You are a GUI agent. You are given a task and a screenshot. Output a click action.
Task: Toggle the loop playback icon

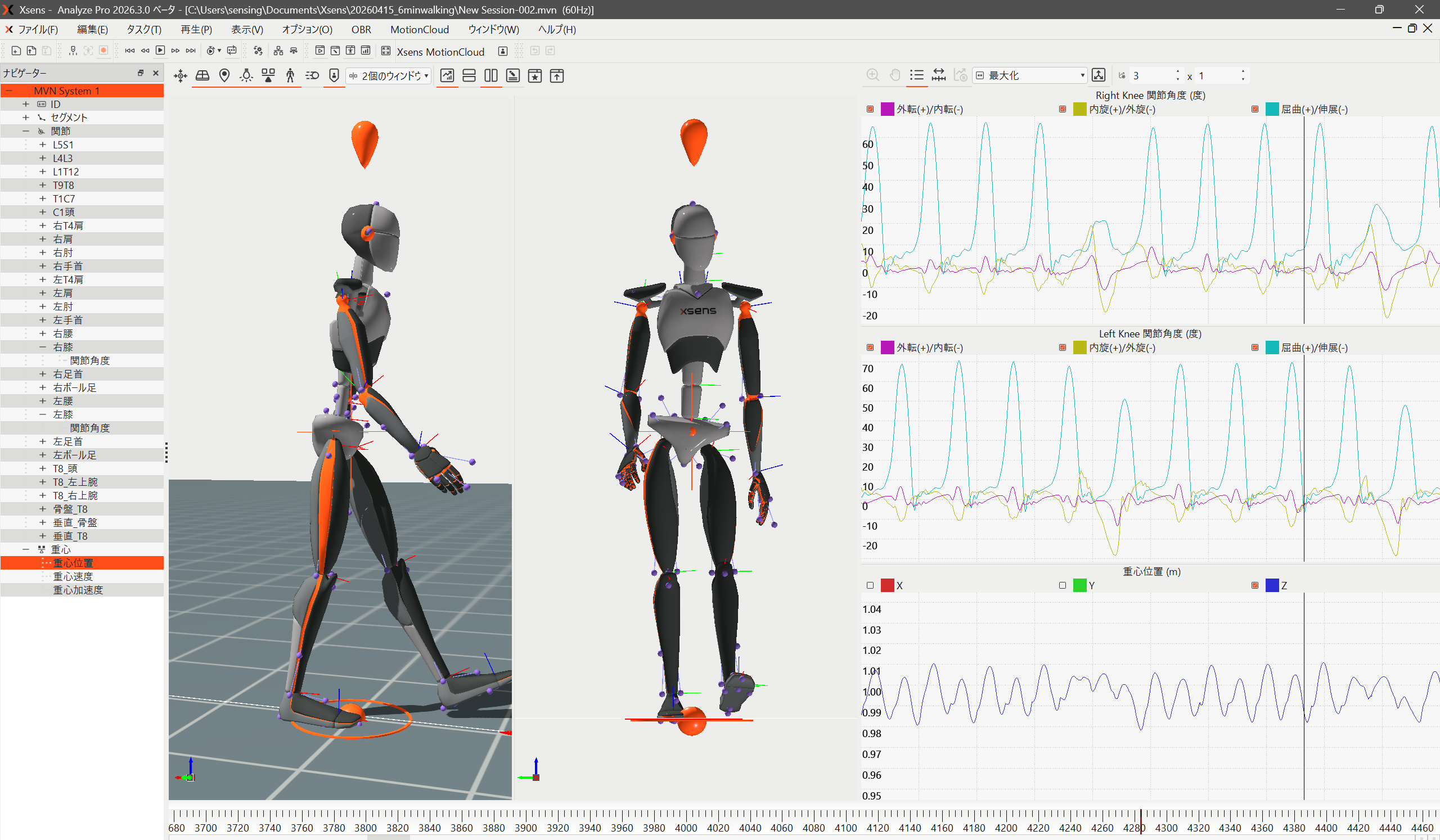tap(232, 51)
